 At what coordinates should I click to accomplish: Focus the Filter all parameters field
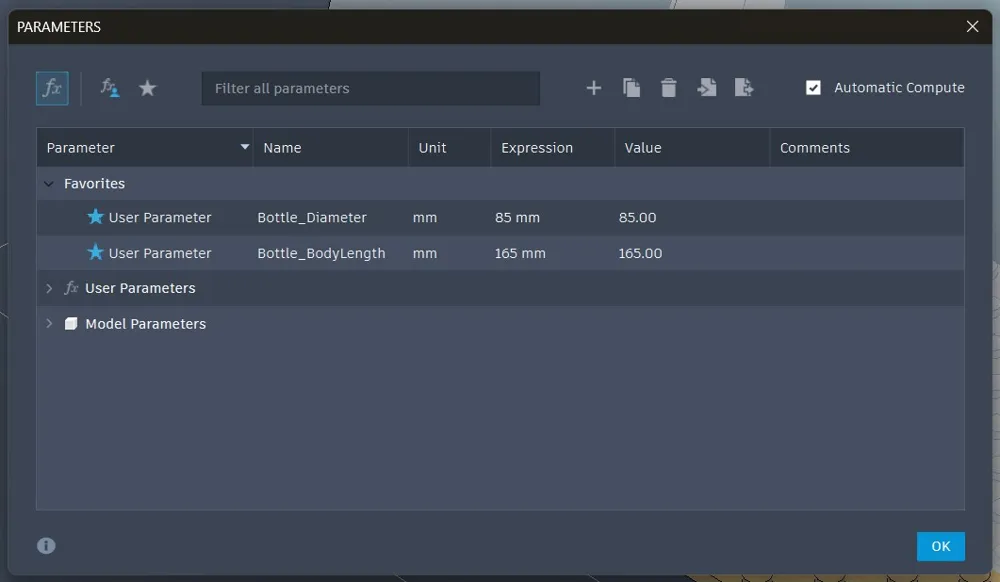coord(371,88)
